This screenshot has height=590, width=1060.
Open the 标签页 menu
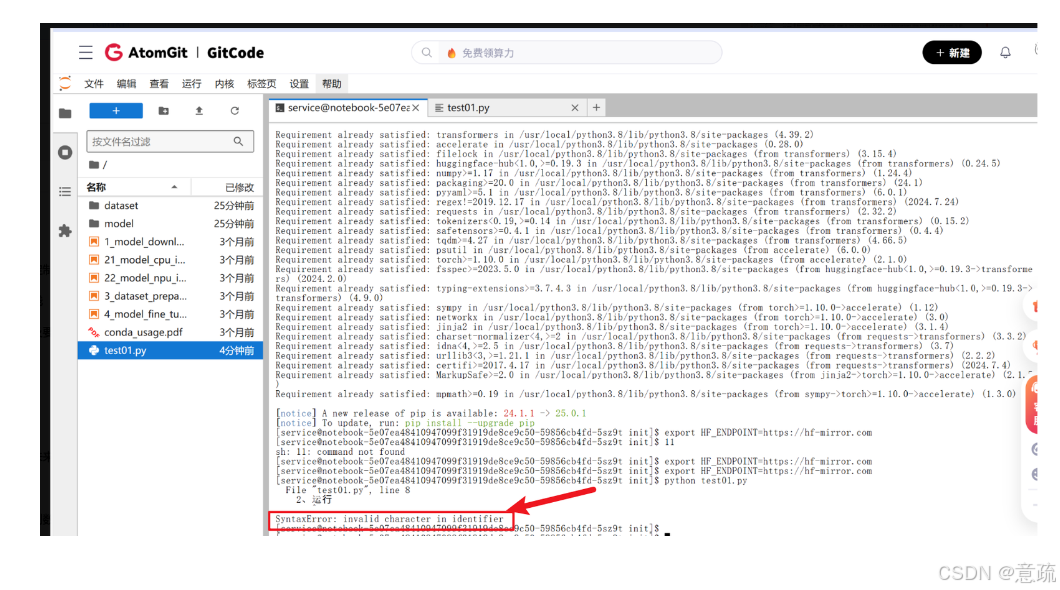click(x=262, y=84)
